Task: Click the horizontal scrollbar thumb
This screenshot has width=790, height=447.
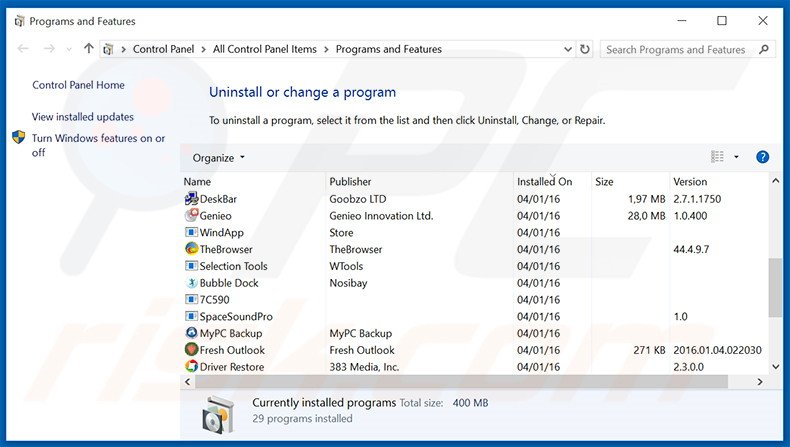Action: [461, 382]
